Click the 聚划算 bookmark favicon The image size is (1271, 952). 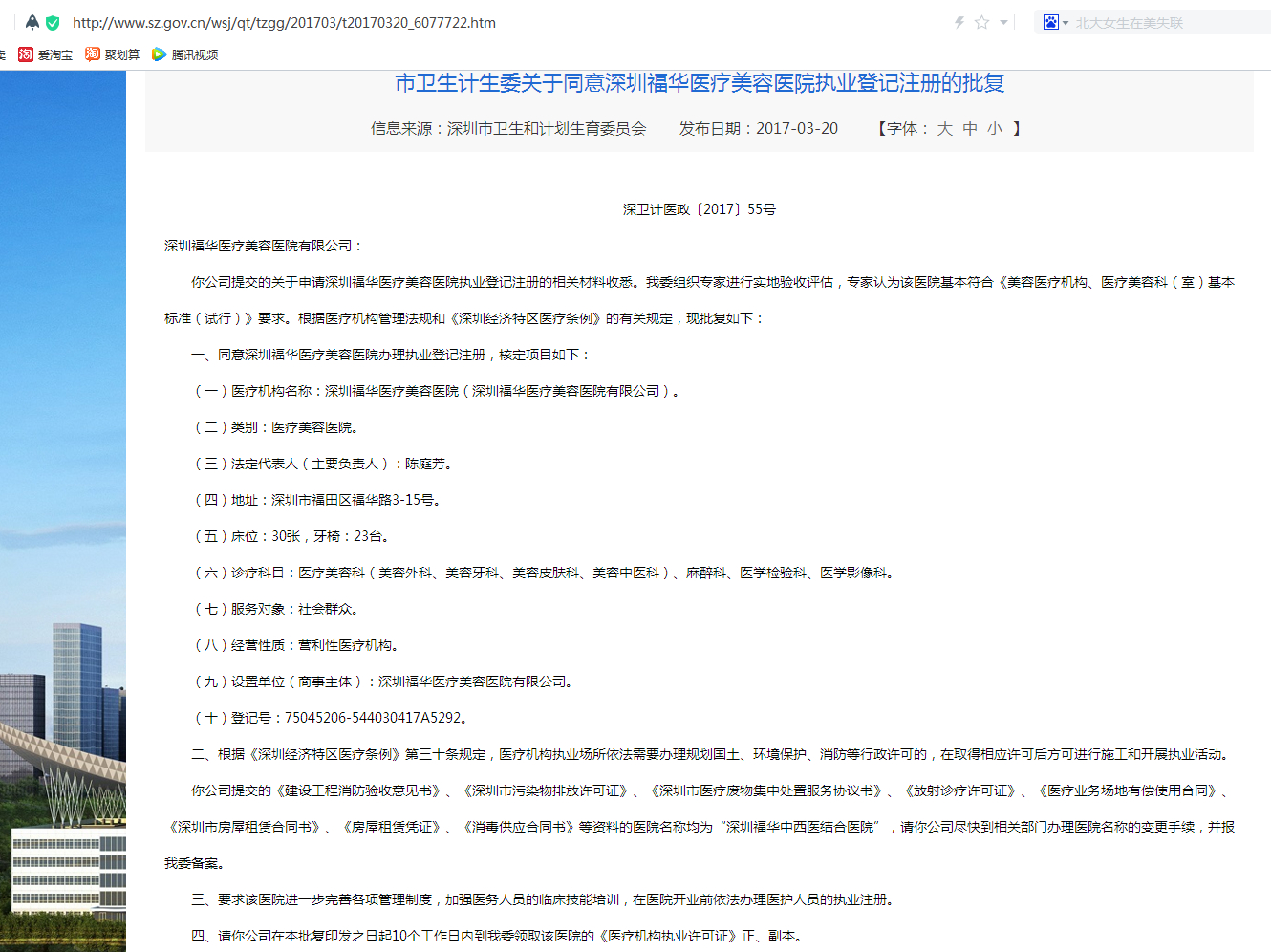click(93, 54)
